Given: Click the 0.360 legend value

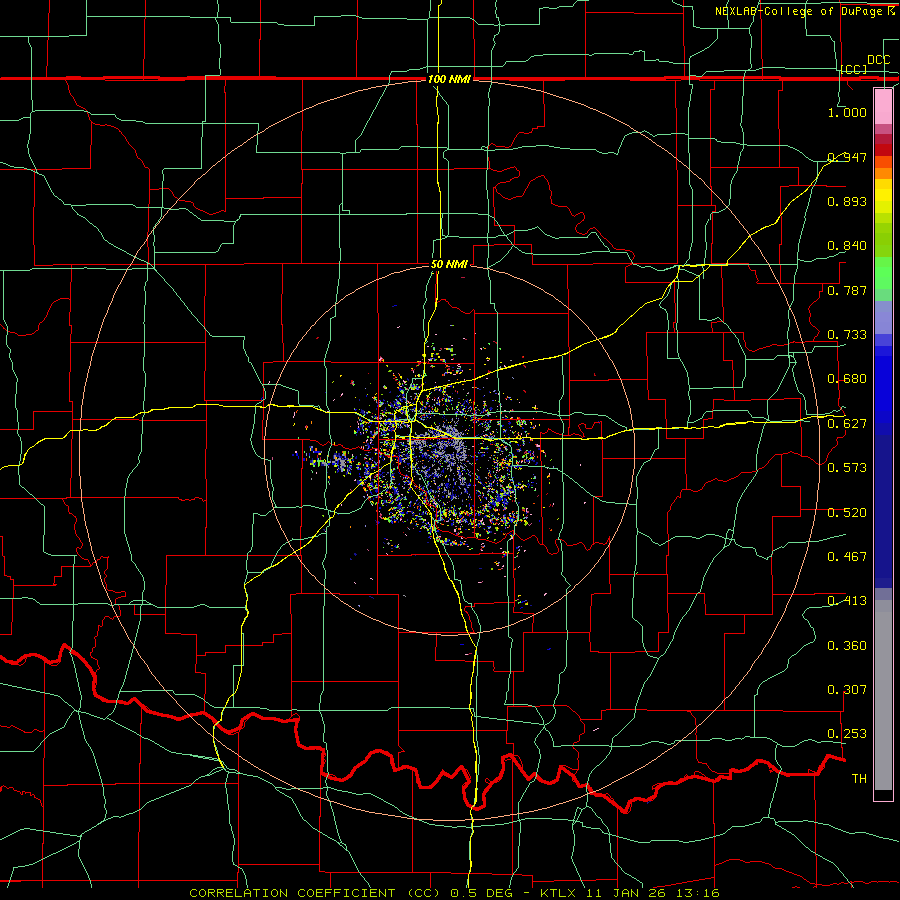Looking at the screenshot, I should click(x=847, y=646).
